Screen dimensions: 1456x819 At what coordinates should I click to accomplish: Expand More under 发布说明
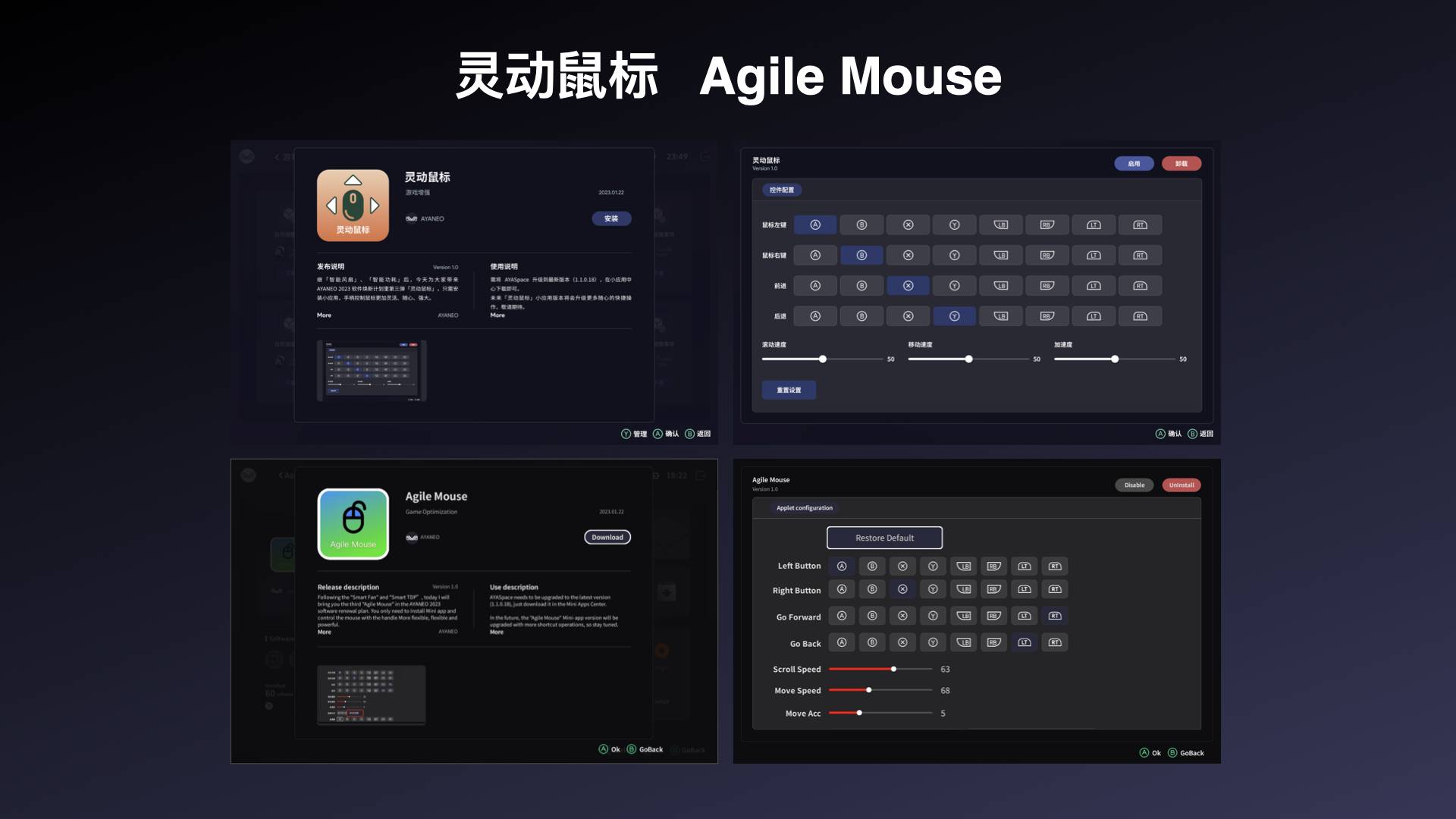tap(324, 315)
